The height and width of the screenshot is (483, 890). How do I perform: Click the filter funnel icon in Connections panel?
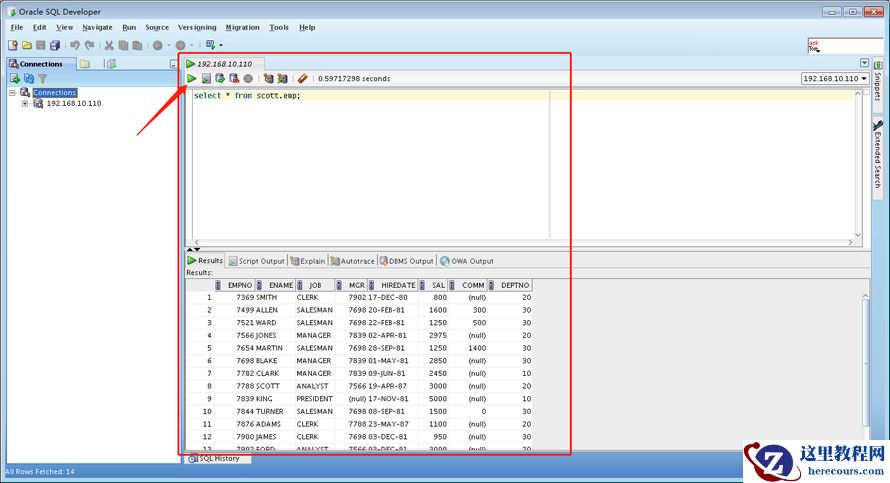43,78
